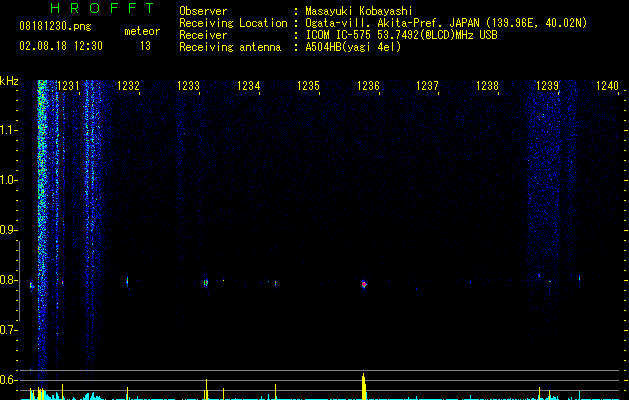Click the 1.1 kHz frequency label

click(x=8, y=130)
